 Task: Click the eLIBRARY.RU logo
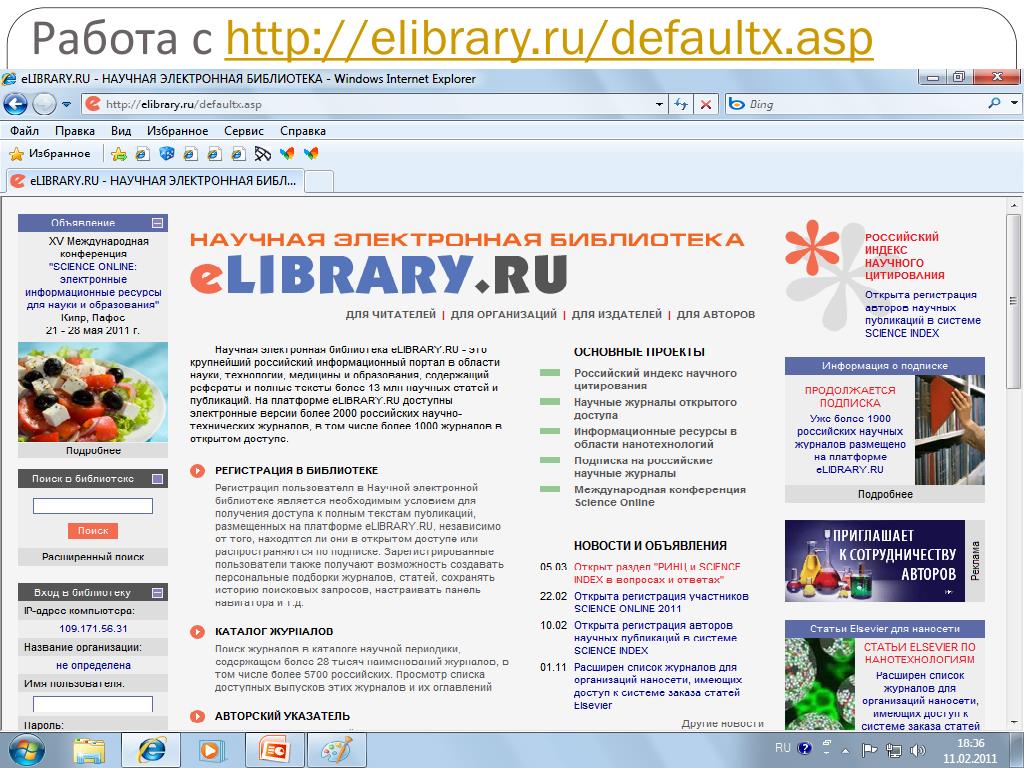pos(379,274)
